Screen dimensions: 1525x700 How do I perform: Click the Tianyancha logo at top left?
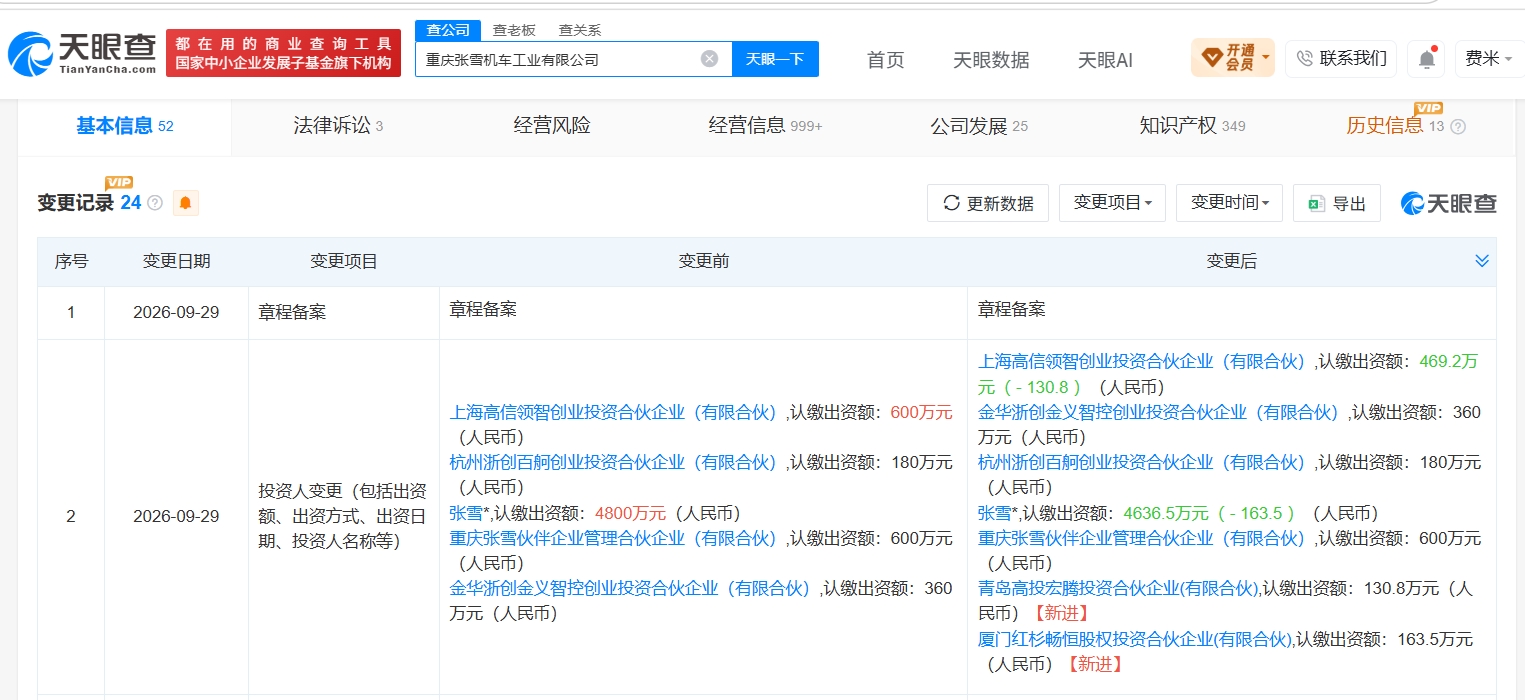(83, 54)
